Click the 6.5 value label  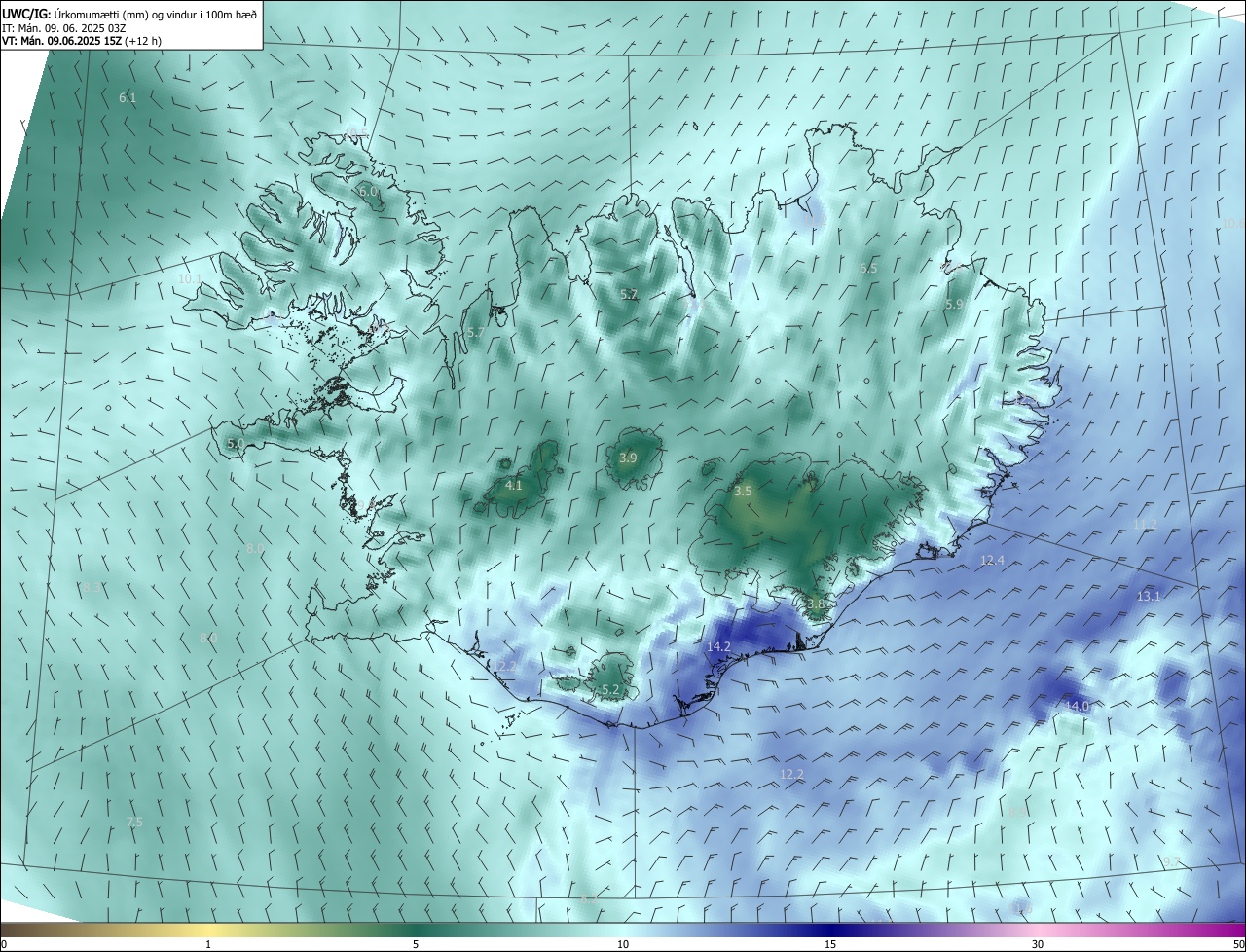[868, 269]
